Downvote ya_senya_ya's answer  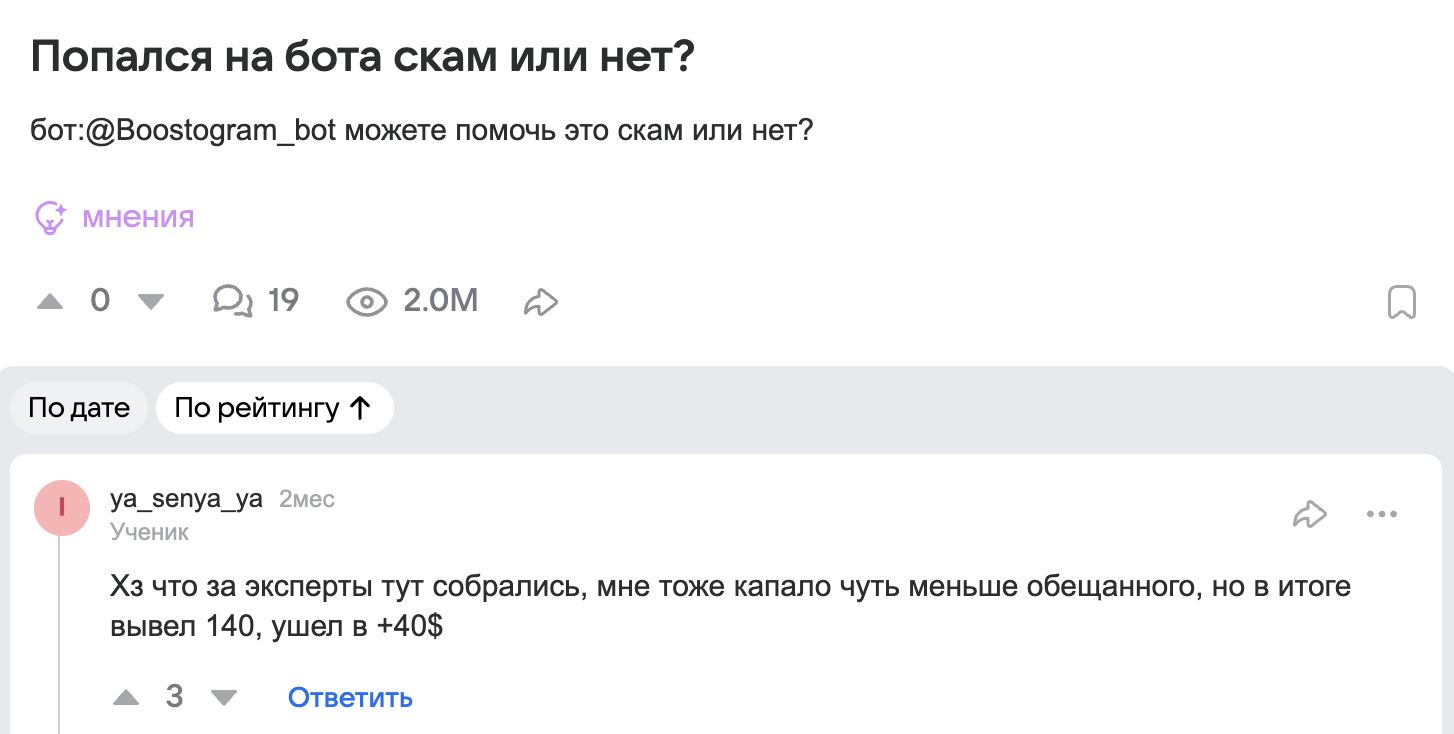(224, 697)
